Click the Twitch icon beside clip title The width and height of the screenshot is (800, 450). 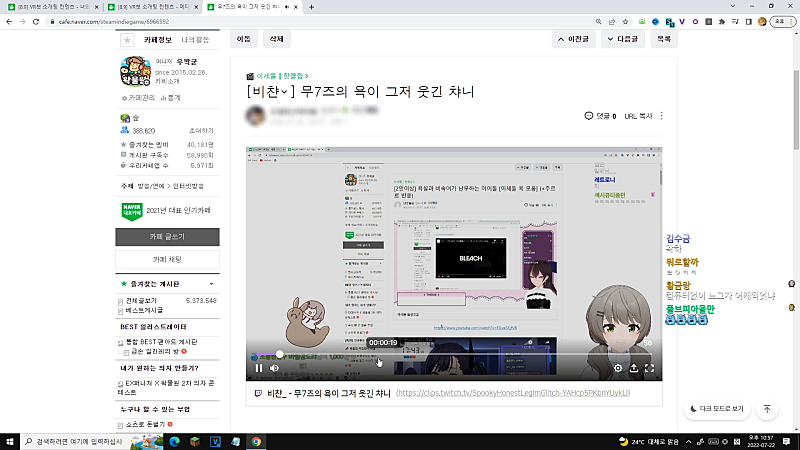coord(258,393)
